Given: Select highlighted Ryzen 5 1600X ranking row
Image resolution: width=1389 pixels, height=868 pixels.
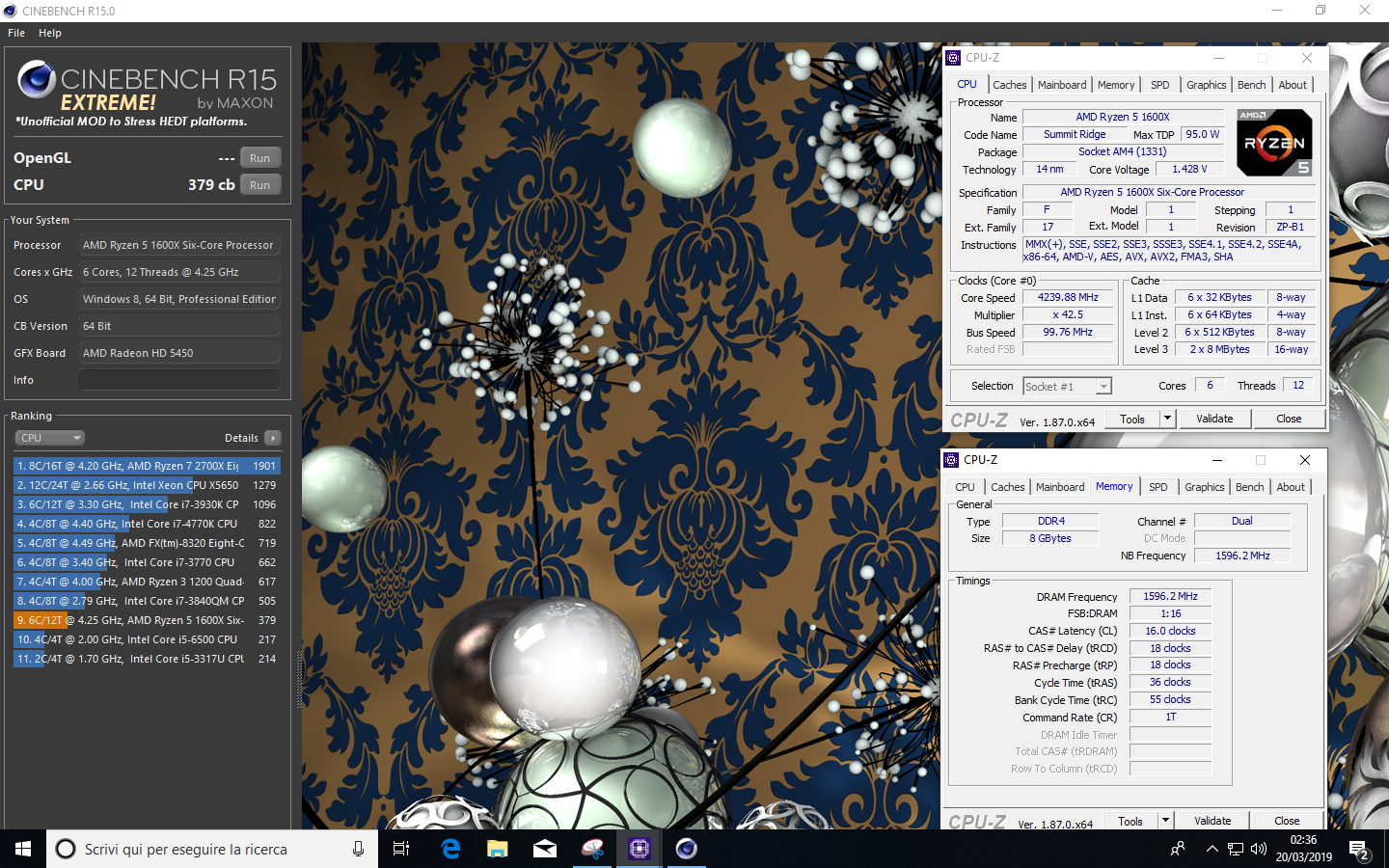Looking at the screenshot, I should pyautogui.click(x=147, y=620).
